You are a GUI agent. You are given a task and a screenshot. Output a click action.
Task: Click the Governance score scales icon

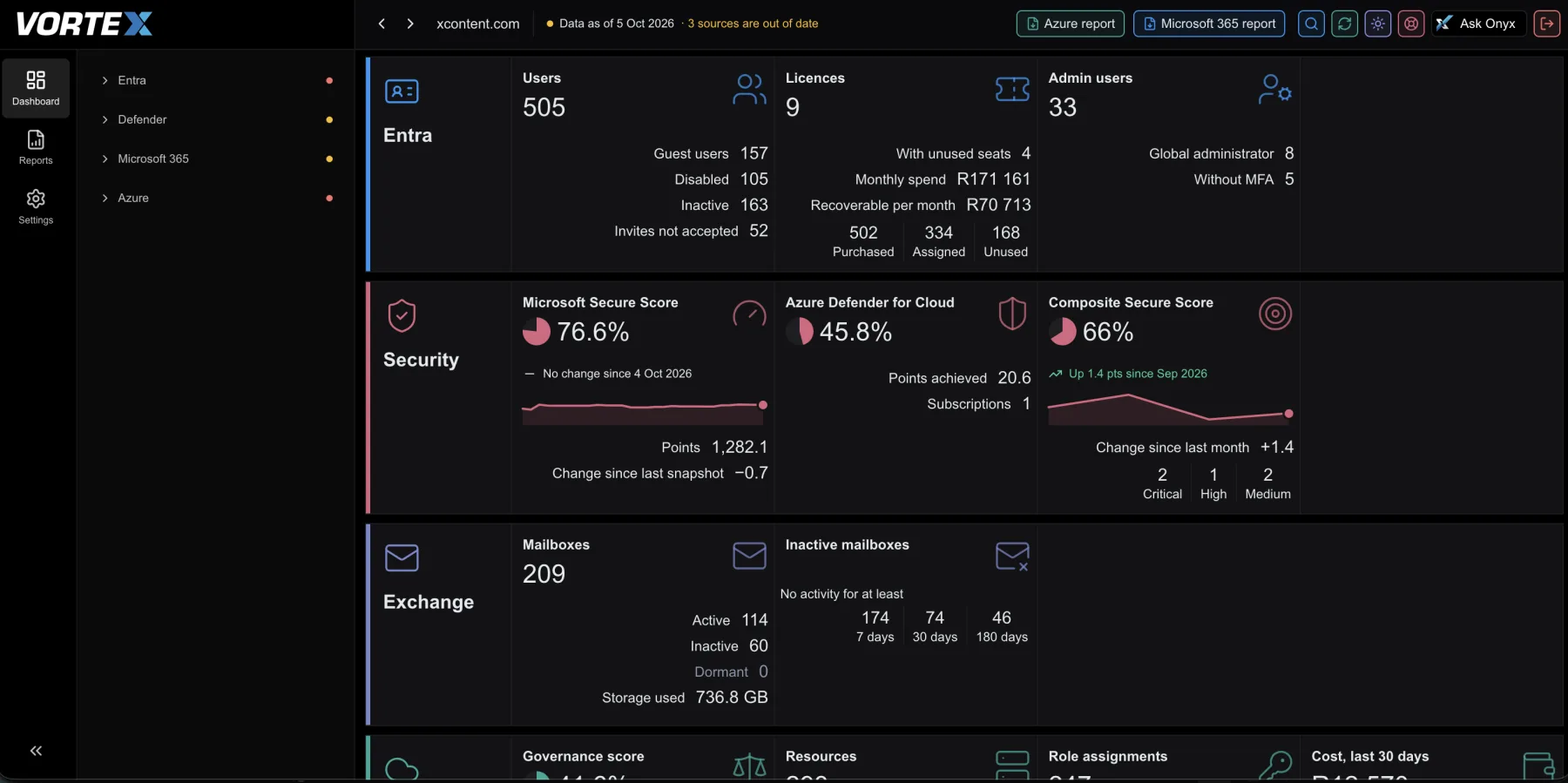tap(749, 766)
